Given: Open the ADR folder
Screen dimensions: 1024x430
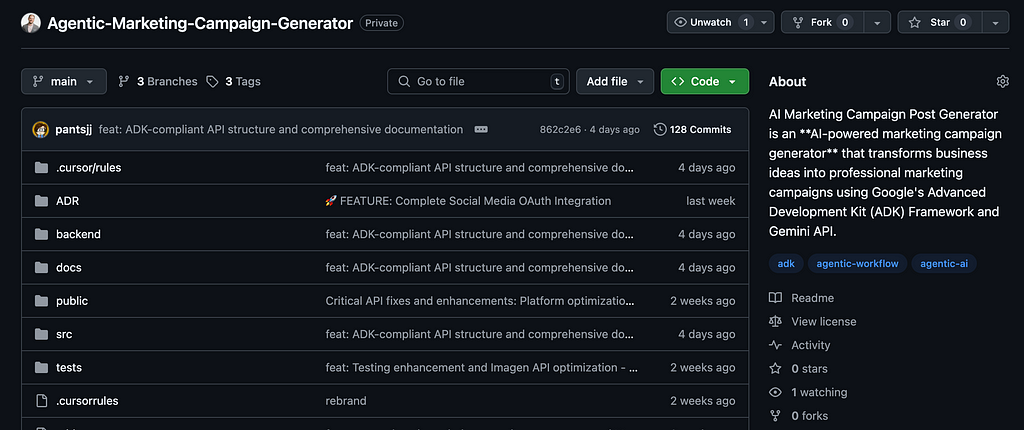Looking at the screenshot, I should click(67, 201).
